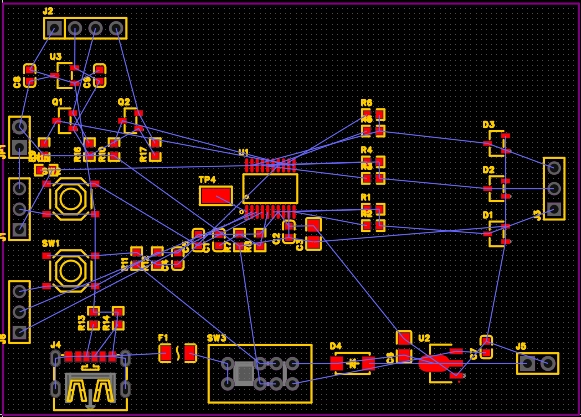Image resolution: width=581 pixels, height=417 pixels.
Task: Select resistor R17 footprint
Action: tap(155, 149)
